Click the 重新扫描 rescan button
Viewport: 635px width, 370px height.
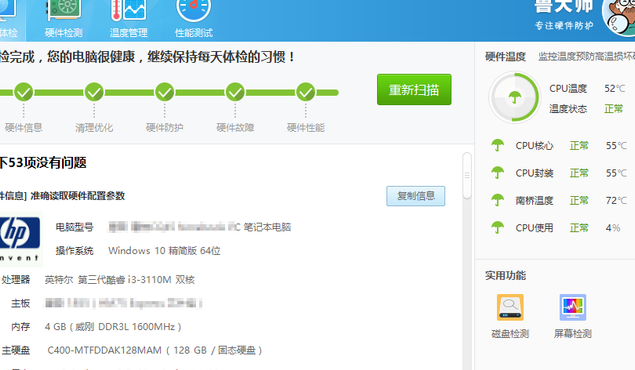[414, 89]
